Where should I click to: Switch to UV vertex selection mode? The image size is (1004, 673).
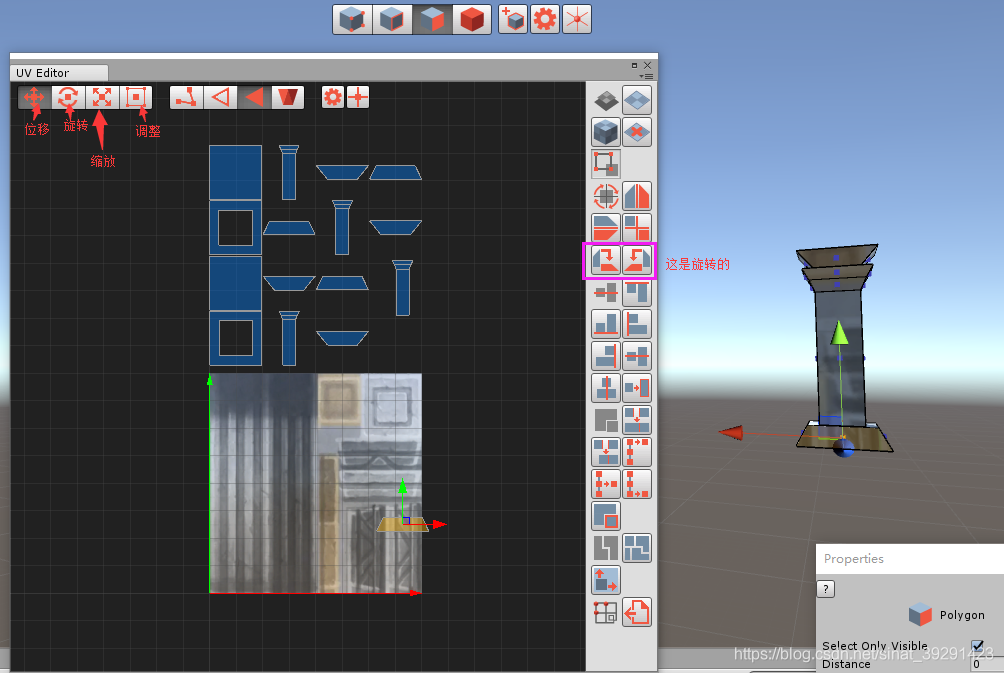[x=186, y=97]
